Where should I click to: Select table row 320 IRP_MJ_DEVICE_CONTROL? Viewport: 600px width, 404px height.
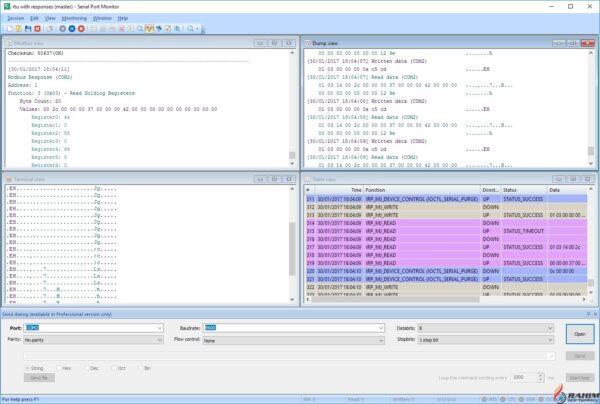click(x=446, y=271)
